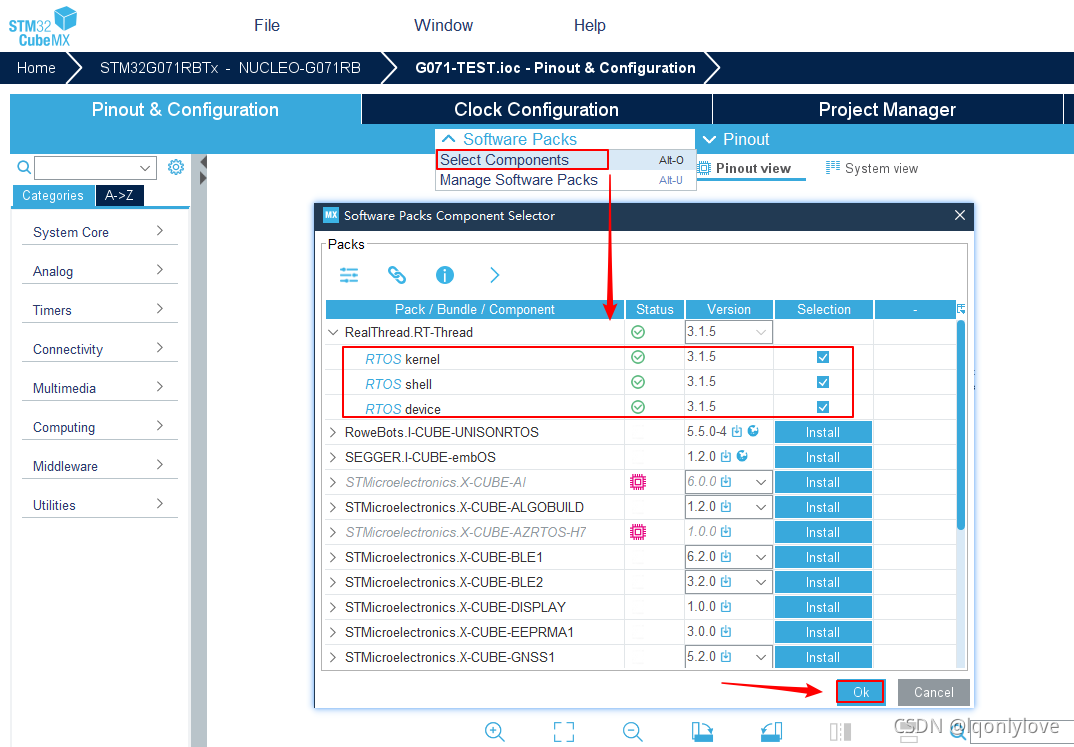Expand STMicroelectronics.X-CUBE-BLE1 row
1074x747 pixels.
click(333, 557)
